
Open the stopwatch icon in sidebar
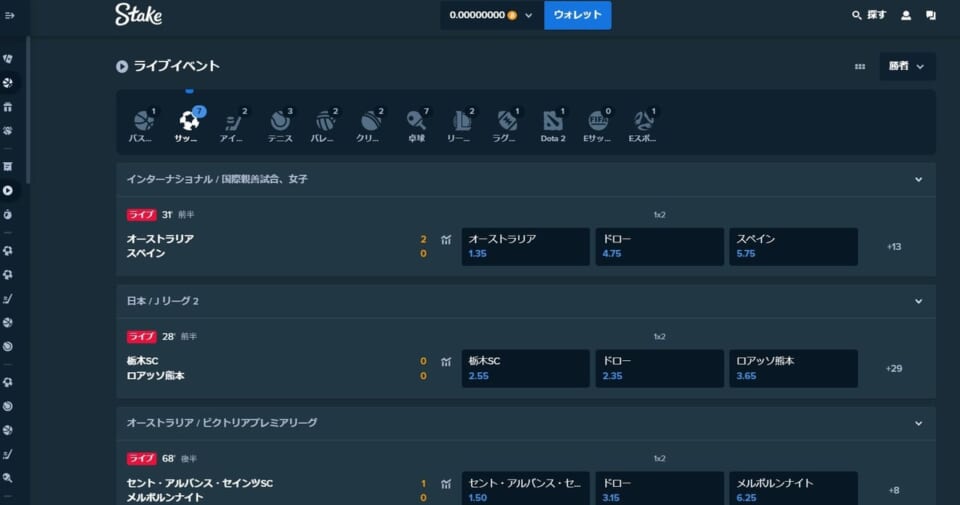8,215
